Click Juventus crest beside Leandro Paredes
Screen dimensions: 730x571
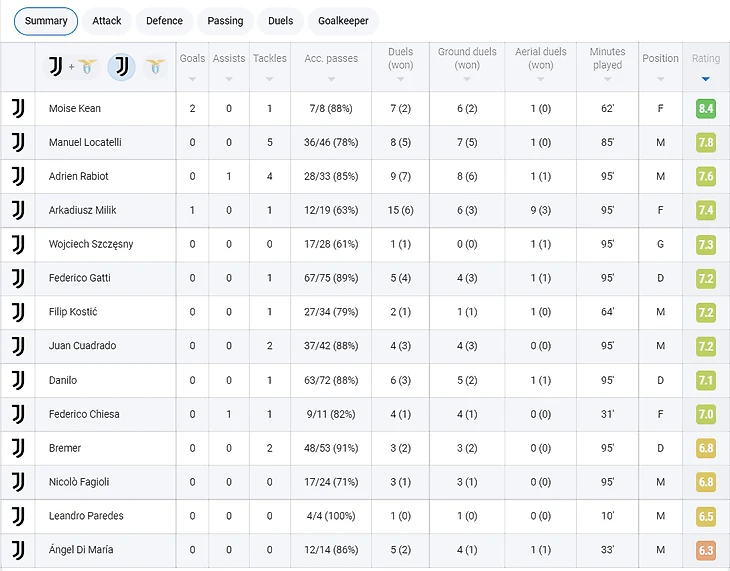(x=18, y=516)
